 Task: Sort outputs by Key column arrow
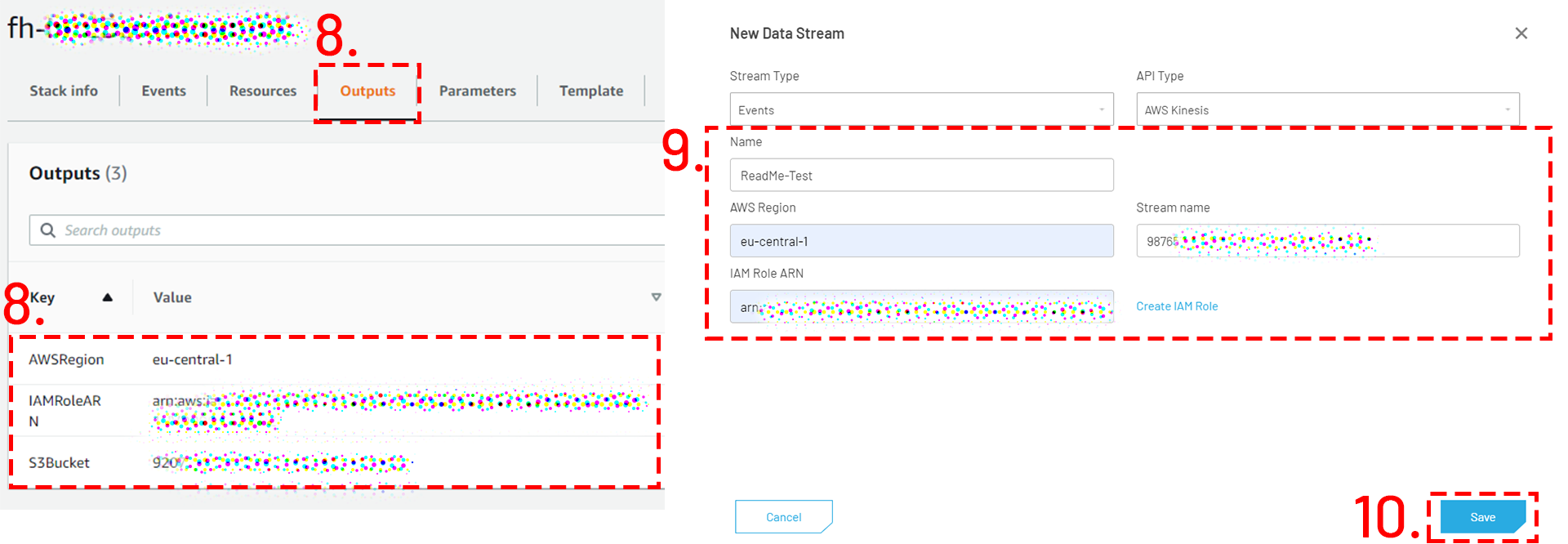coord(107,297)
